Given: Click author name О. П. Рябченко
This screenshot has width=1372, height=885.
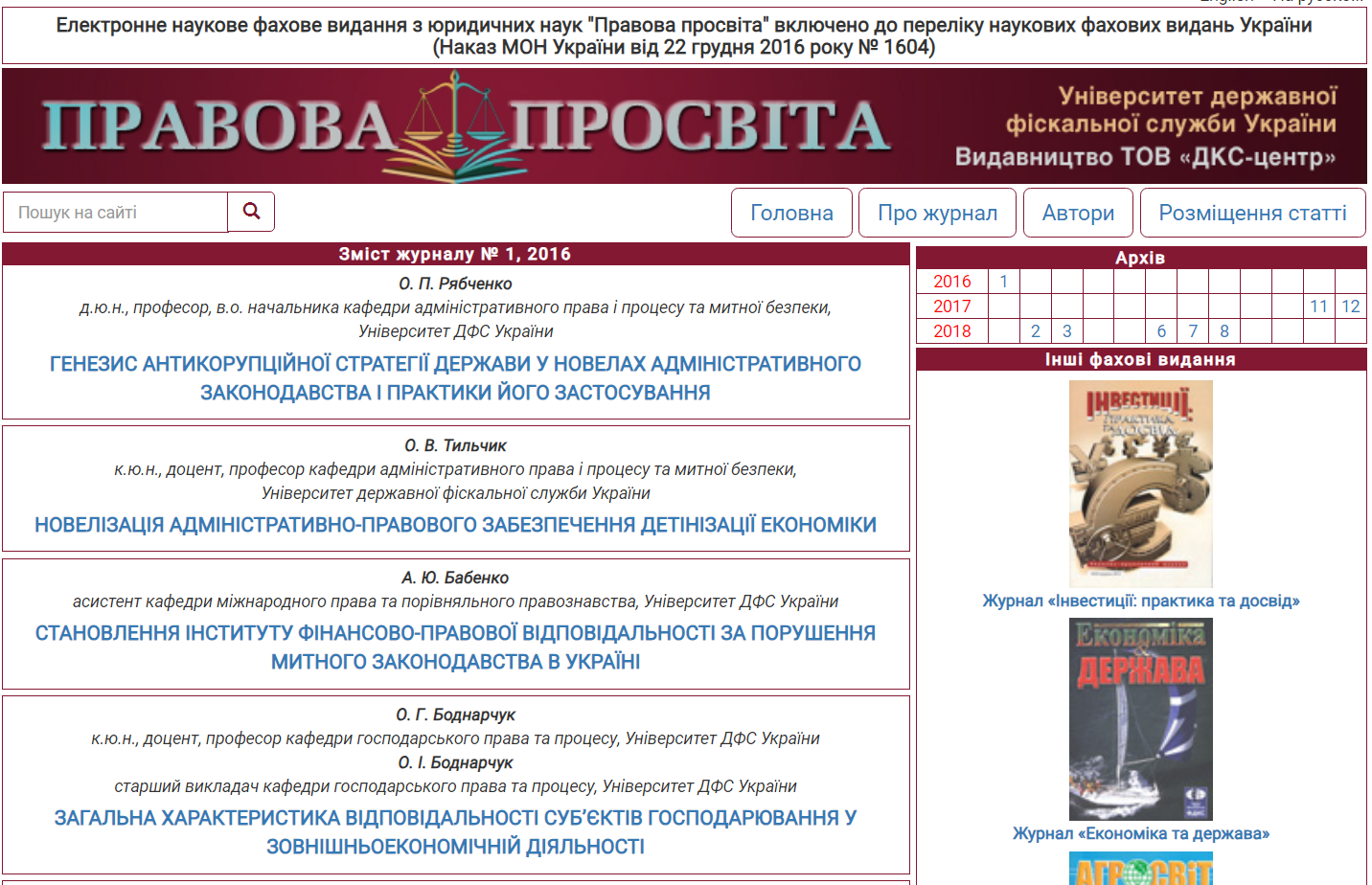Looking at the screenshot, I should tap(455, 284).
